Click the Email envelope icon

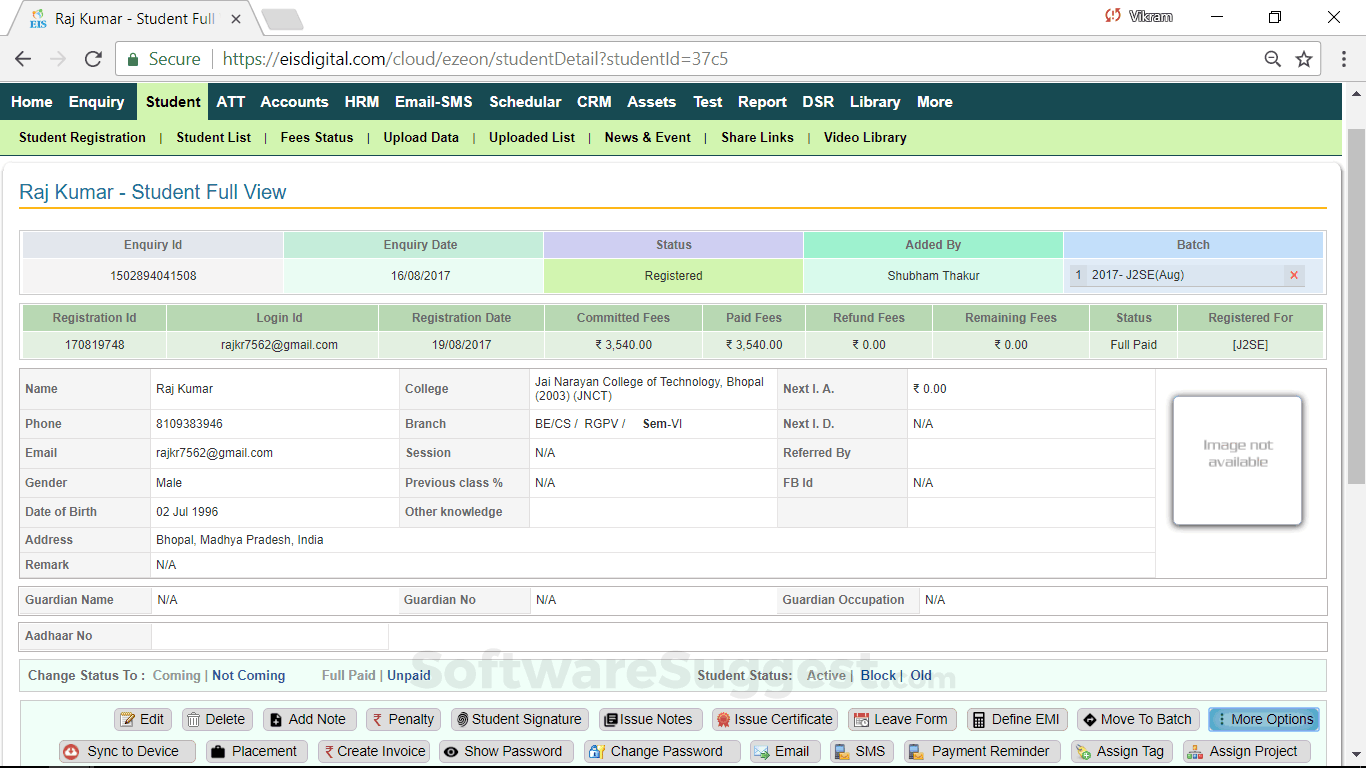[762, 752]
